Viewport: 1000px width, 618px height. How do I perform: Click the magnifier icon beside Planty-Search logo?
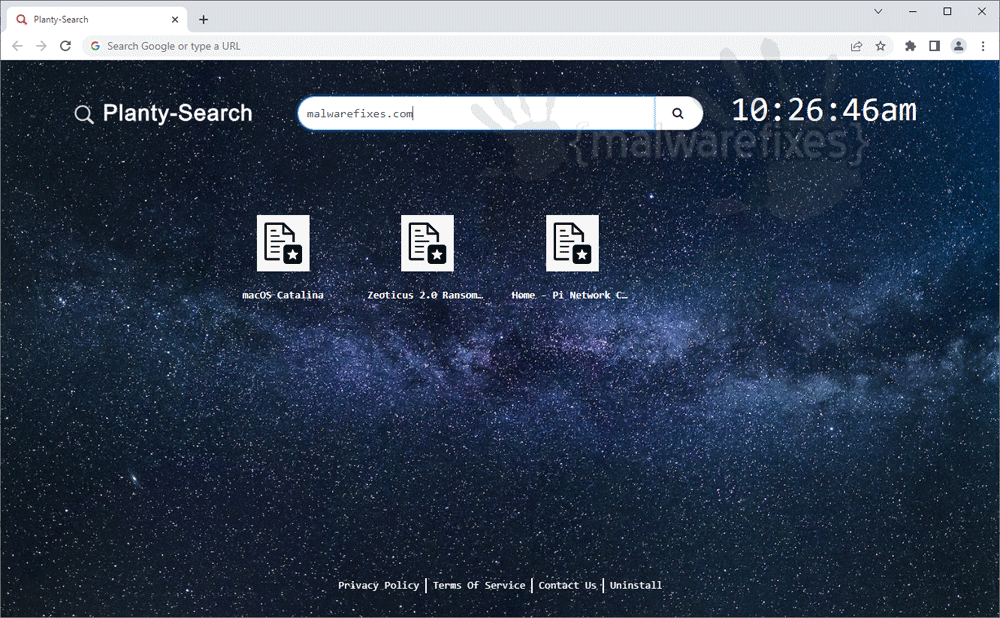click(x=84, y=115)
